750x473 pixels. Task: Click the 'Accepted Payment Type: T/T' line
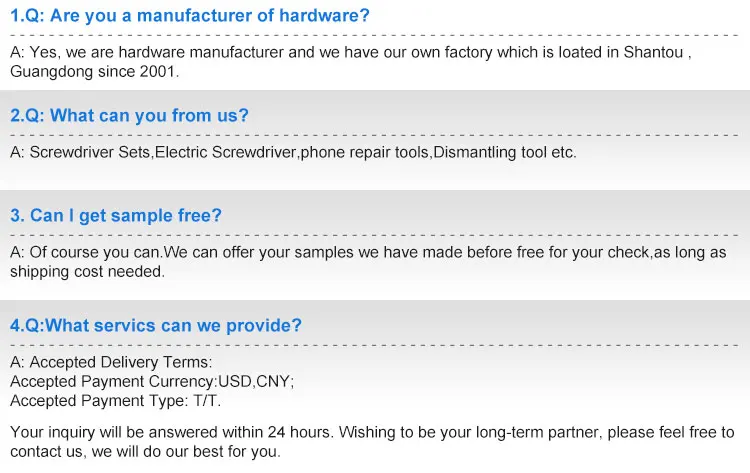(116, 400)
